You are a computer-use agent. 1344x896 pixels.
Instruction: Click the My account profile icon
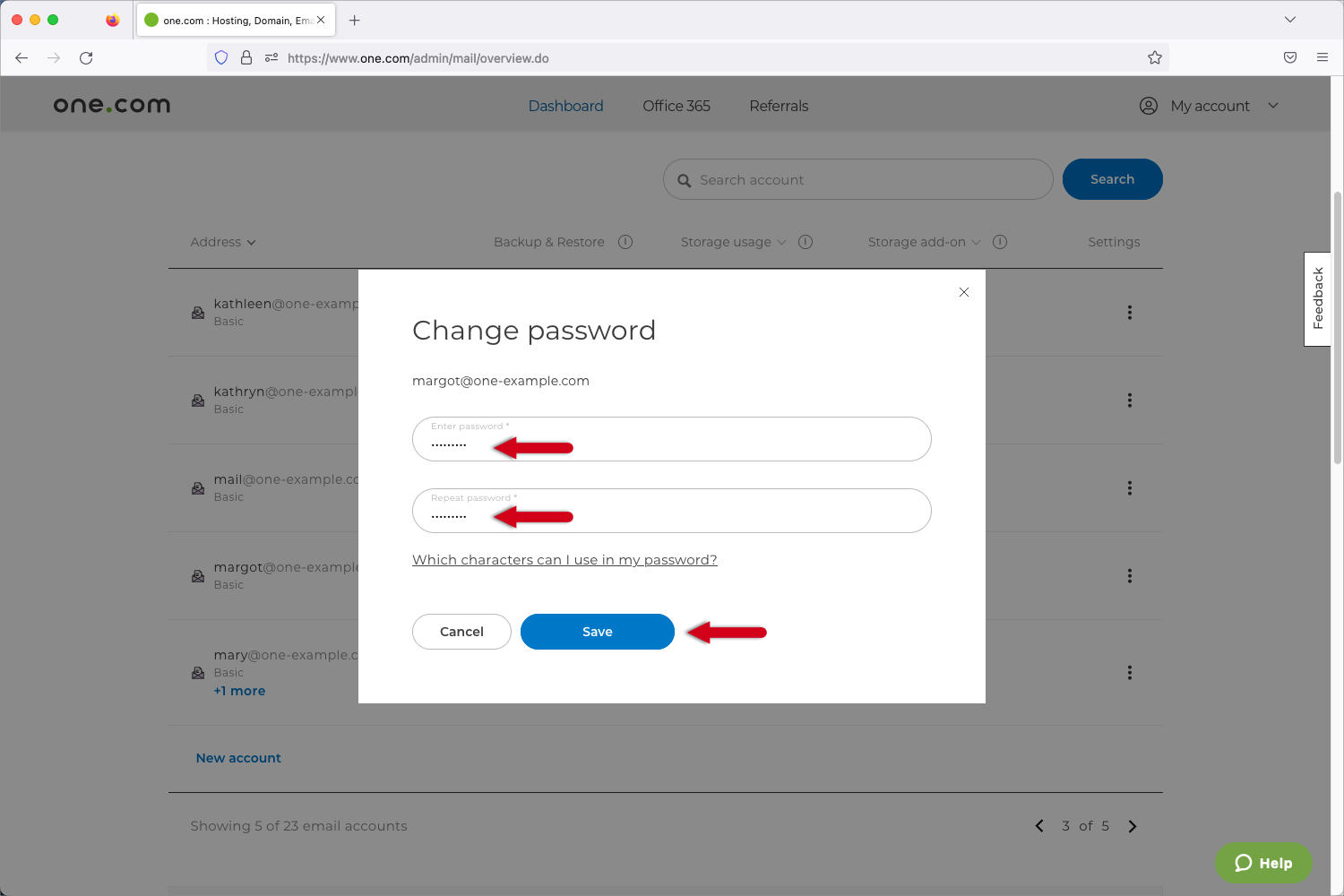1148,105
